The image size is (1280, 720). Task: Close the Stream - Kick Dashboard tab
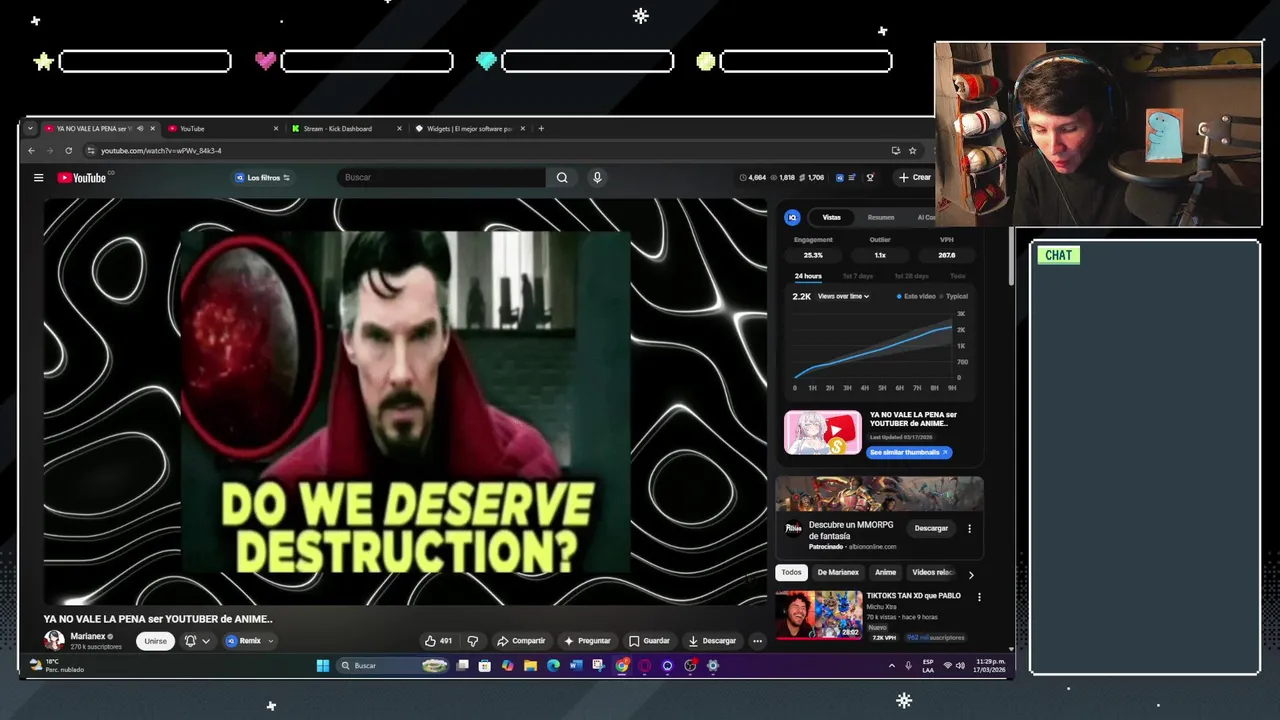[399, 128]
